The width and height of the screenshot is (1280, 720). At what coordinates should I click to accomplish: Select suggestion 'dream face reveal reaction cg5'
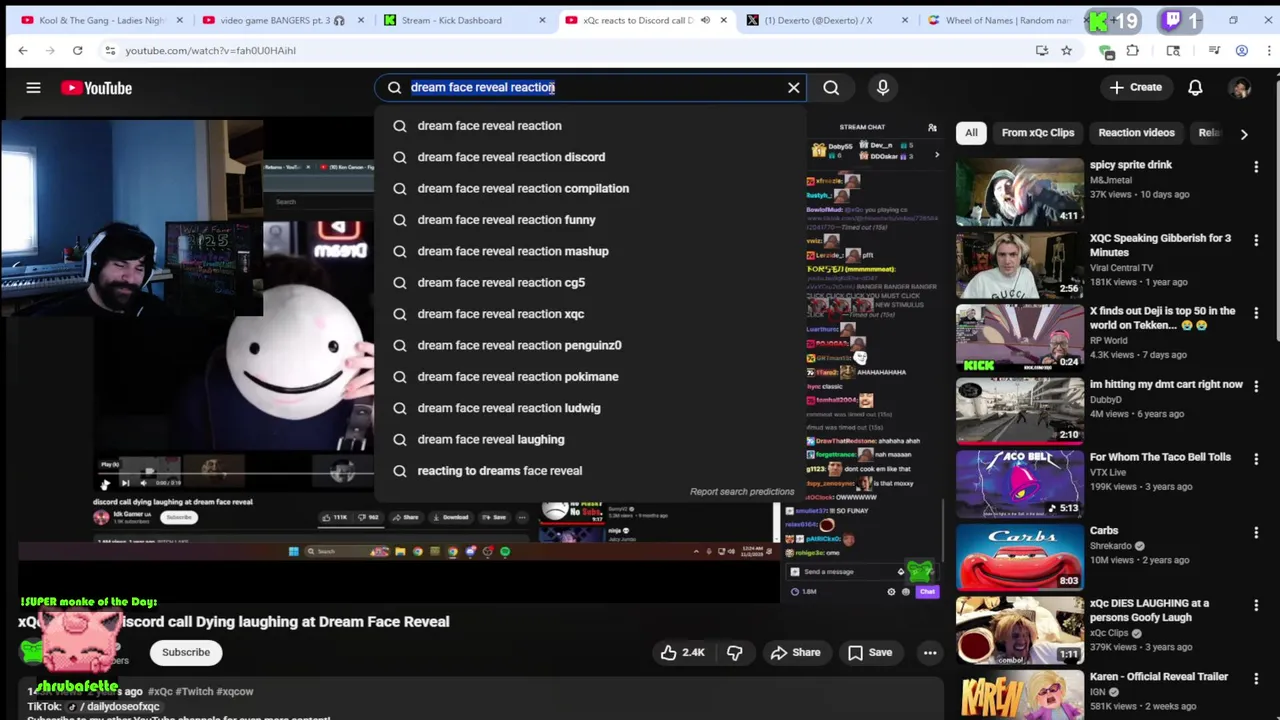590,282
